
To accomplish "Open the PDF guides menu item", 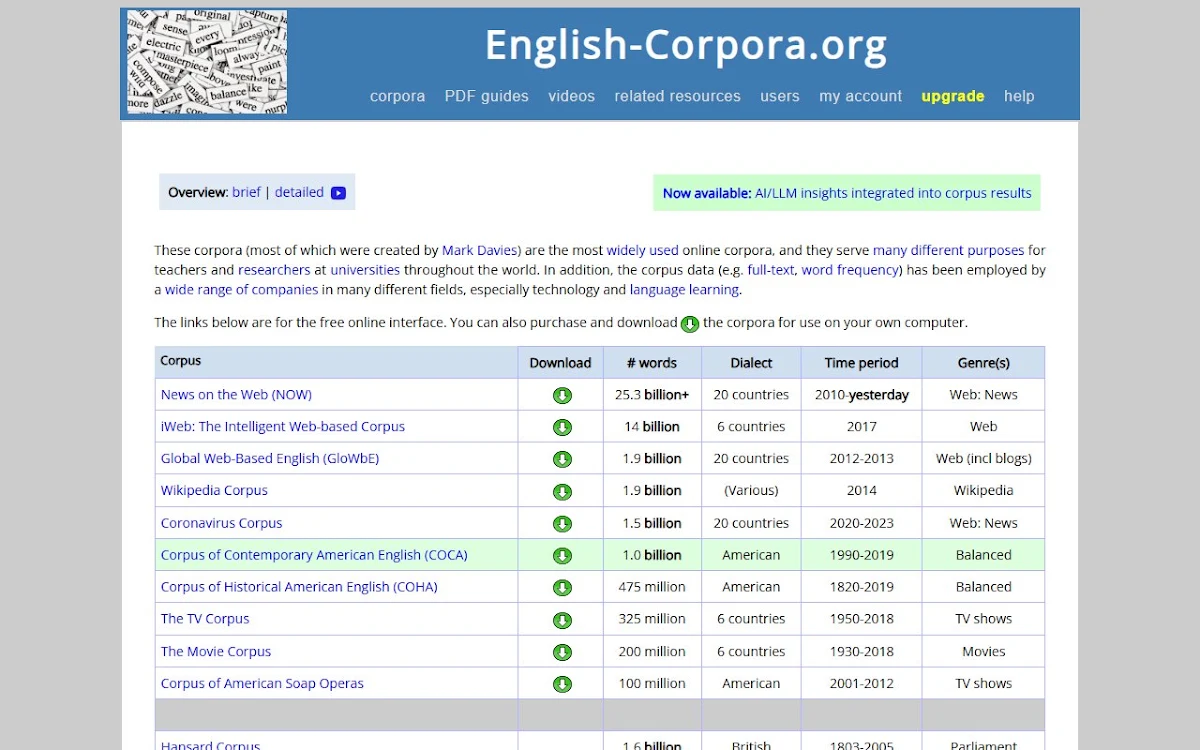I will coord(487,96).
